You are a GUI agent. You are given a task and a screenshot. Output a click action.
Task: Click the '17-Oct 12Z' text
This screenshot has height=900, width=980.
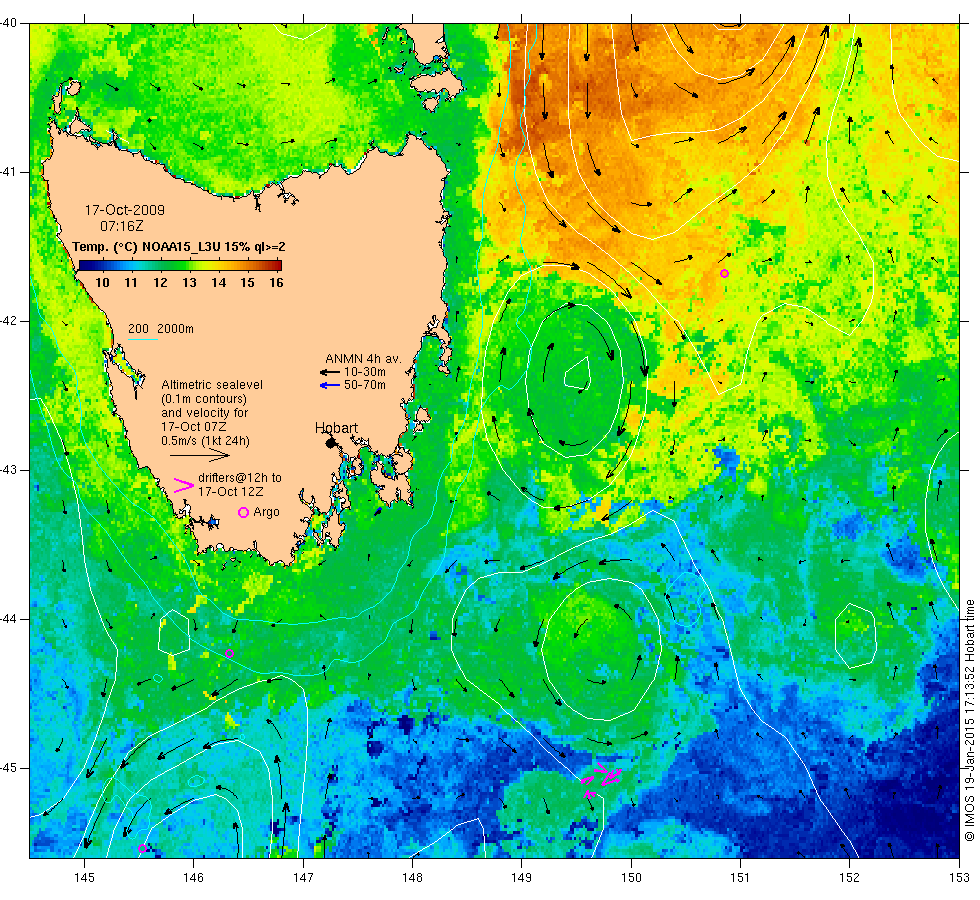pyautogui.click(x=231, y=492)
